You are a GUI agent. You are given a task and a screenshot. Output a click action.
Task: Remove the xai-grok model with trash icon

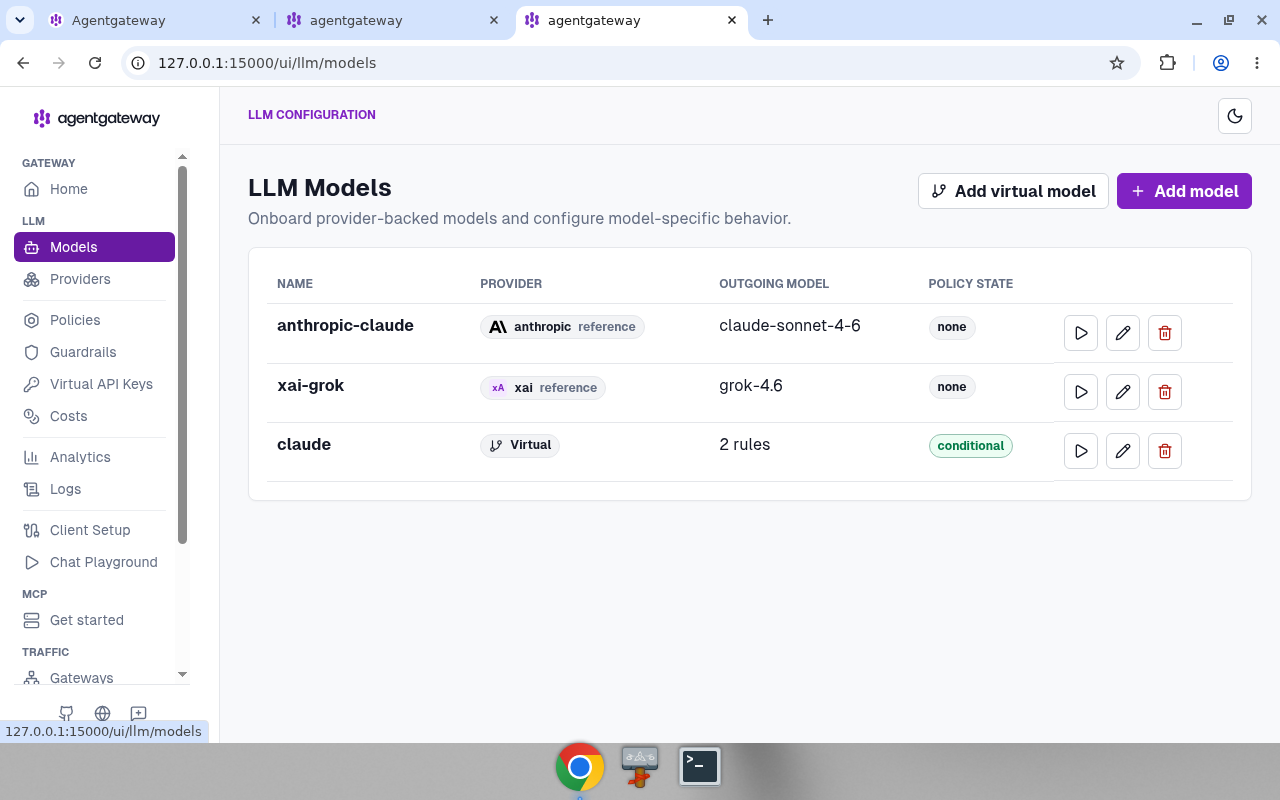1165,392
